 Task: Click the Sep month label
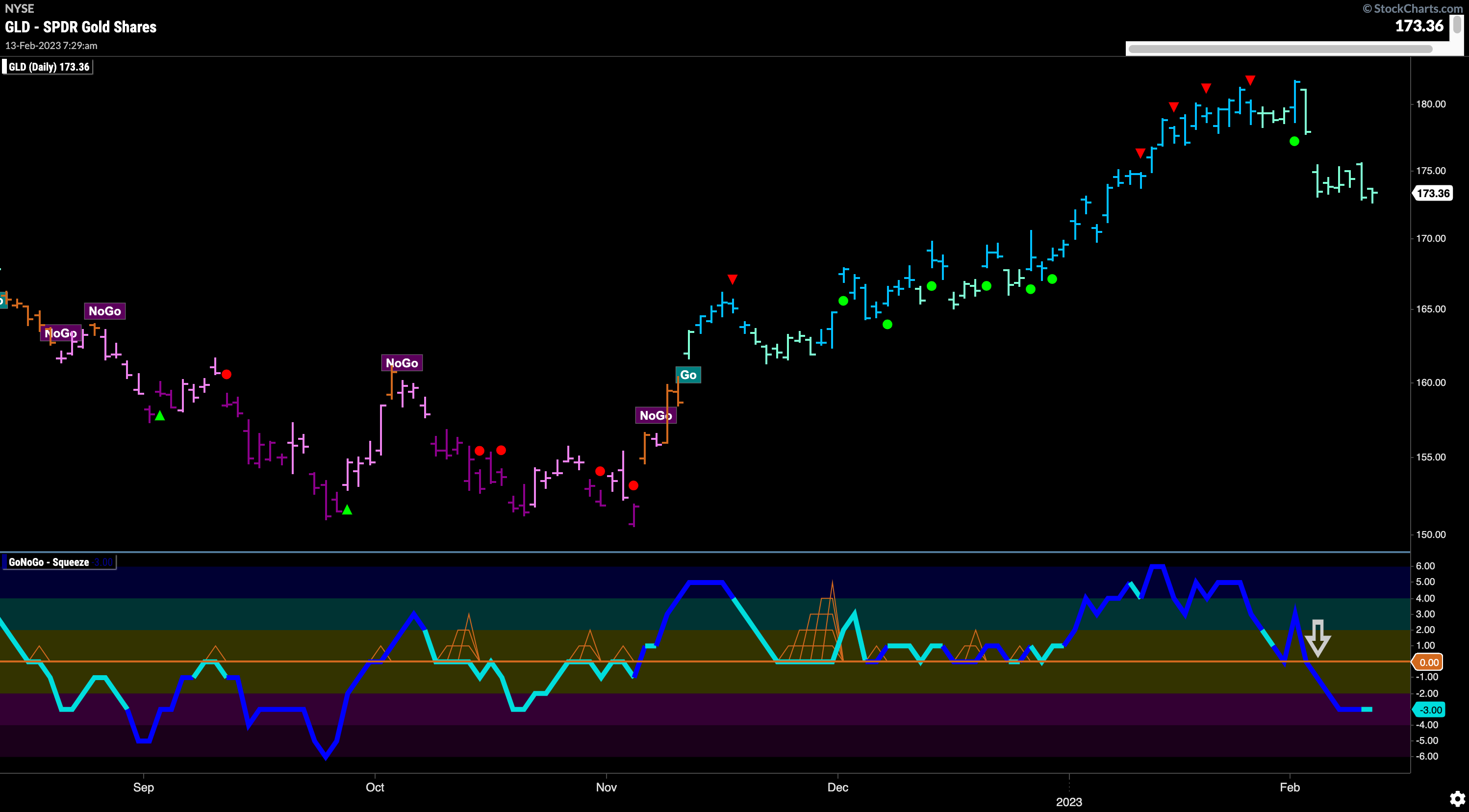click(x=144, y=787)
